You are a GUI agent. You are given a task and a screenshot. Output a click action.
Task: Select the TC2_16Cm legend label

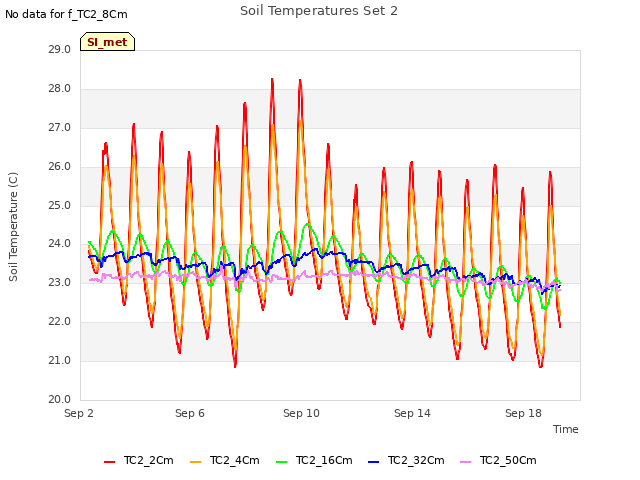coord(324,460)
